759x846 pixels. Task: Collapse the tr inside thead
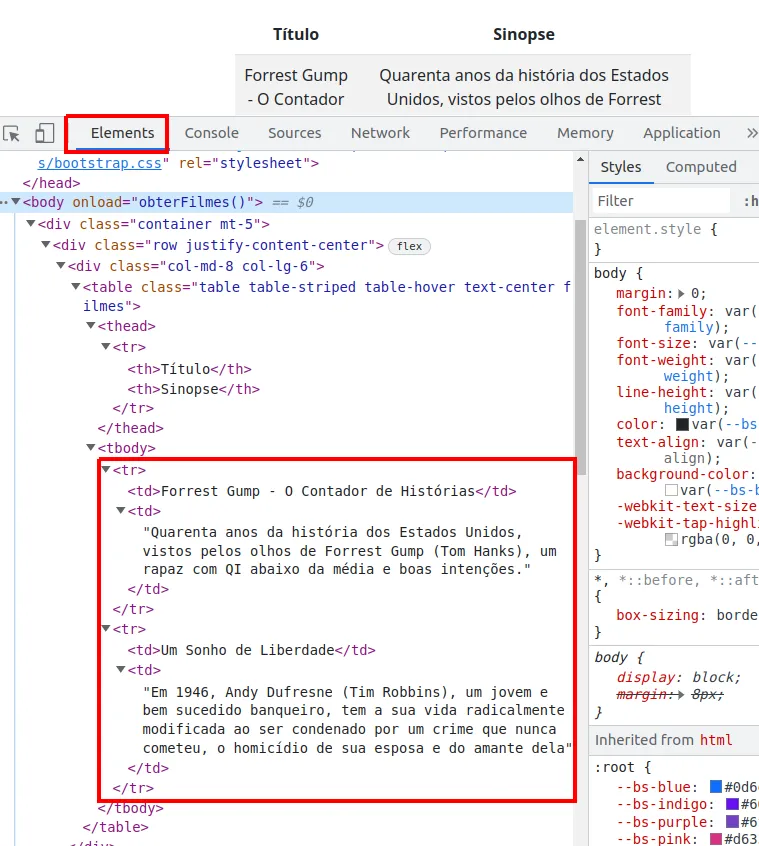[x=106, y=346]
